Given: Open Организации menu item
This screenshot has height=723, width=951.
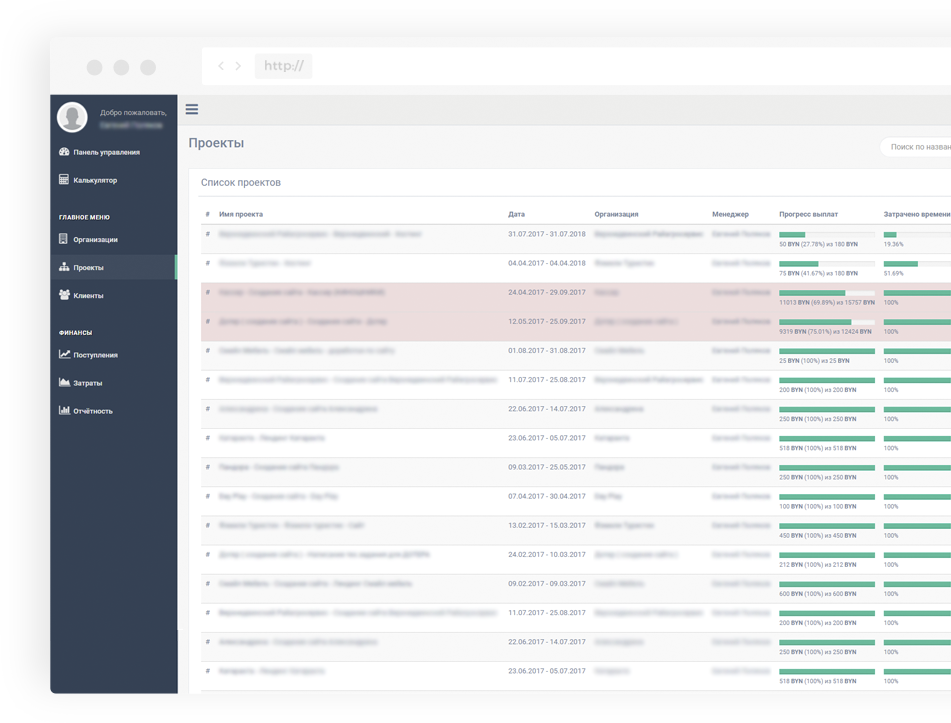Looking at the screenshot, I should [95, 240].
